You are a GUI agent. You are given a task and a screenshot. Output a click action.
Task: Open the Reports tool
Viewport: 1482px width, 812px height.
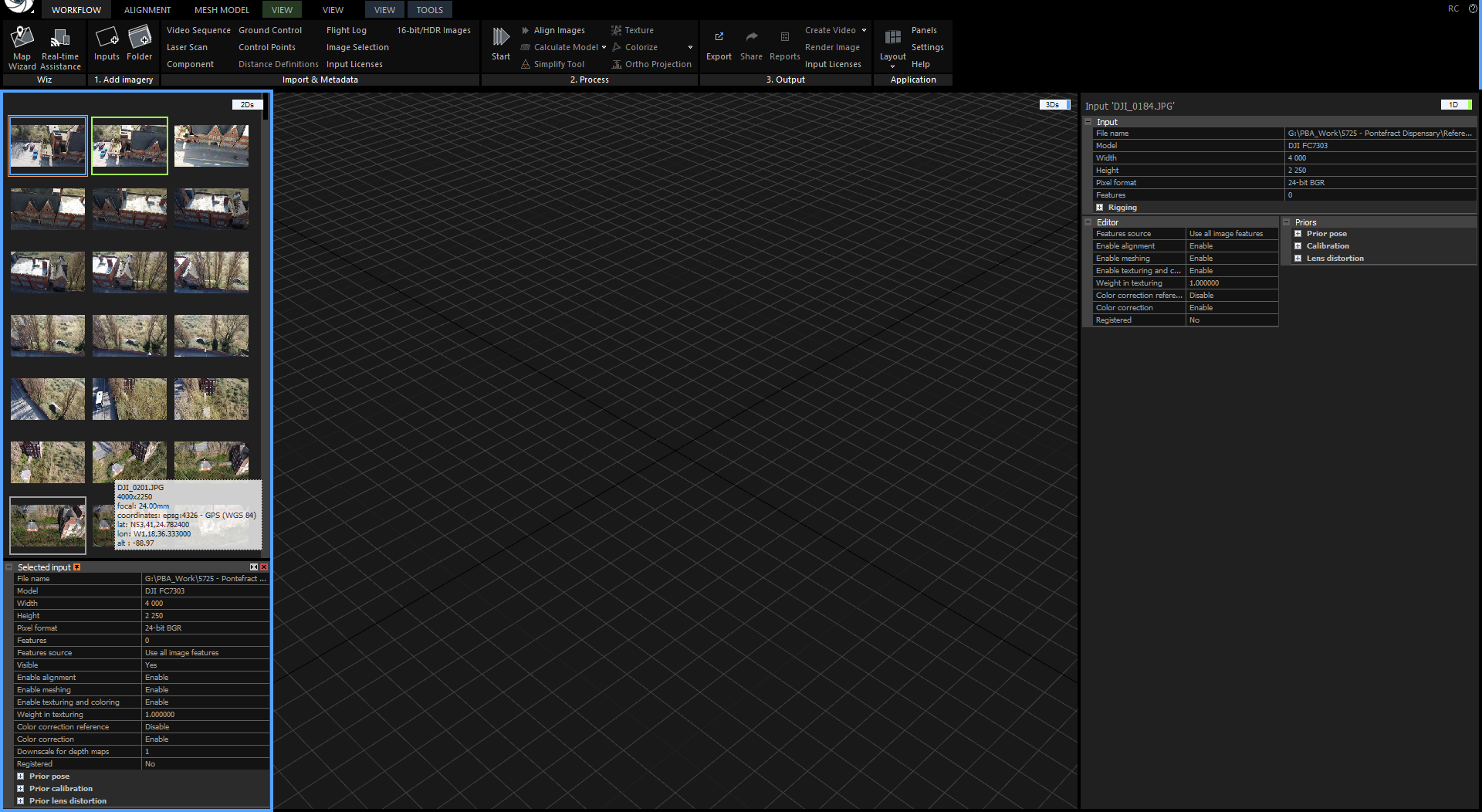(785, 45)
